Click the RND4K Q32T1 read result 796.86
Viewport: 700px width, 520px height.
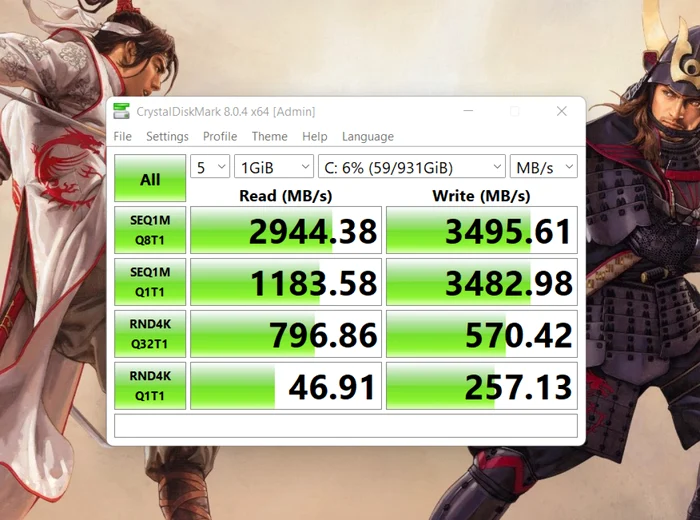click(x=286, y=334)
